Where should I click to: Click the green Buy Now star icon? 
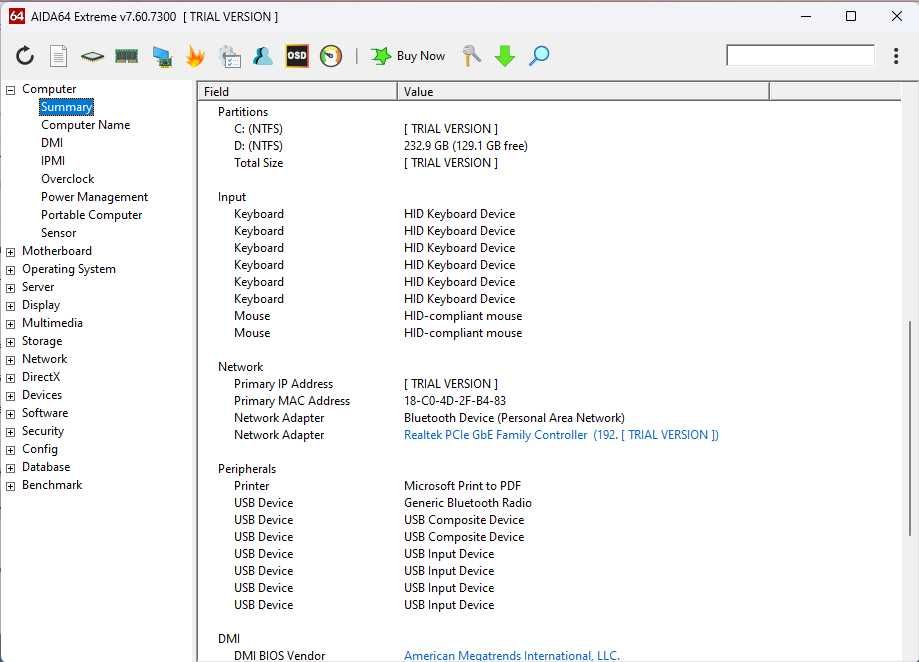click(381, 56)
